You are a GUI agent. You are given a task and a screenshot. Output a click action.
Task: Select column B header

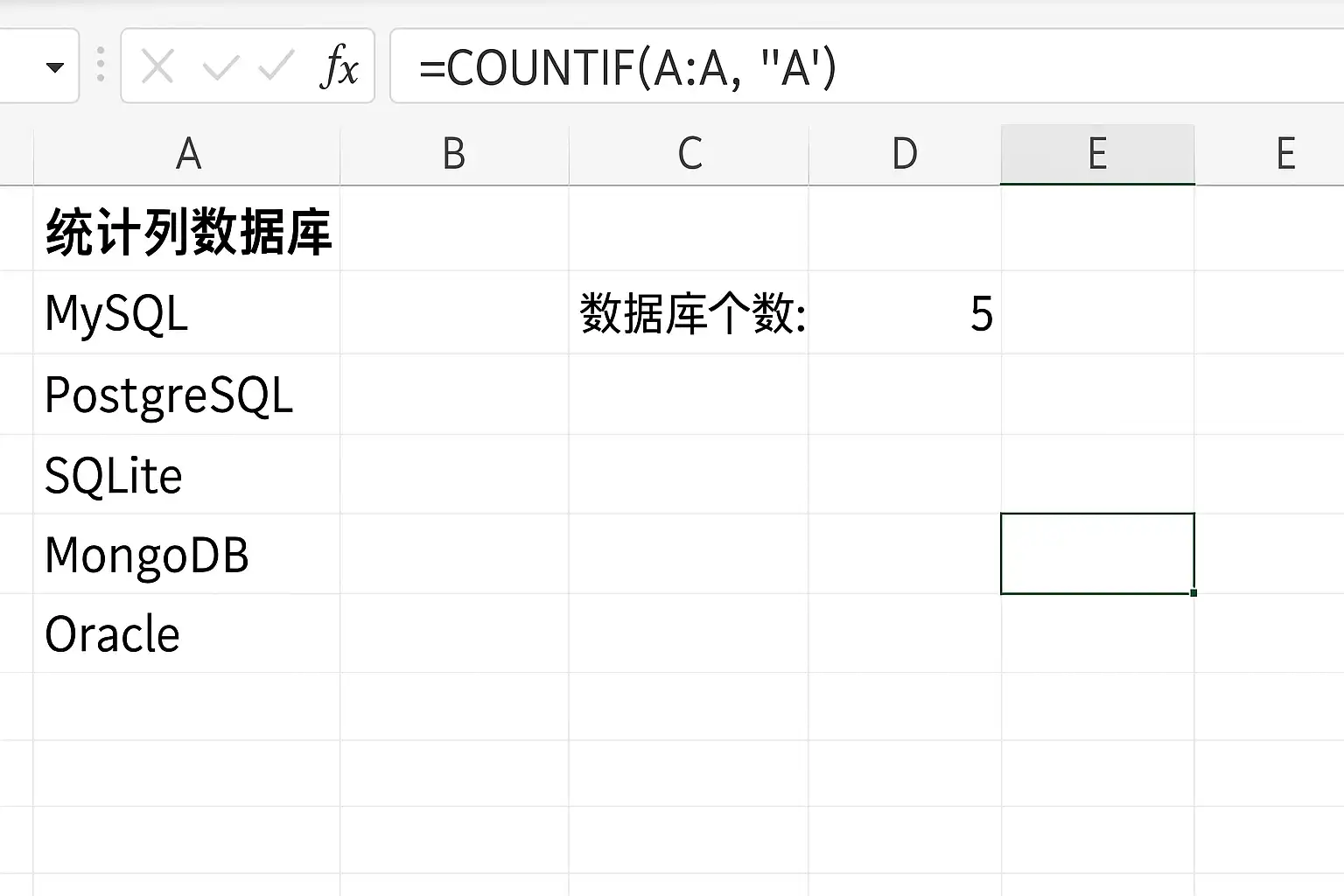[x=454, y=154]
